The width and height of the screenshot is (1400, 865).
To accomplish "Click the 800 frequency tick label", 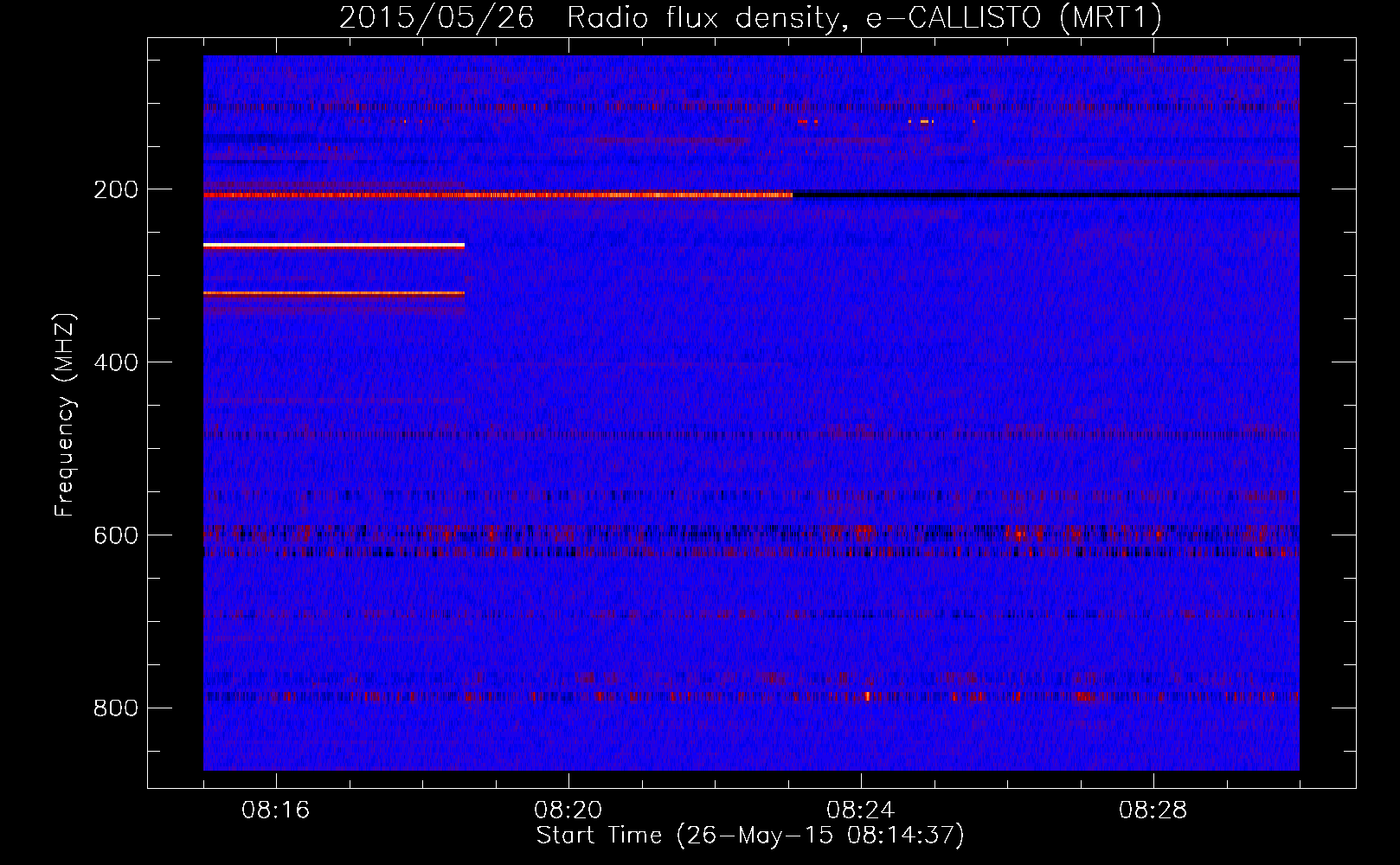I will (x=116, y=708).
